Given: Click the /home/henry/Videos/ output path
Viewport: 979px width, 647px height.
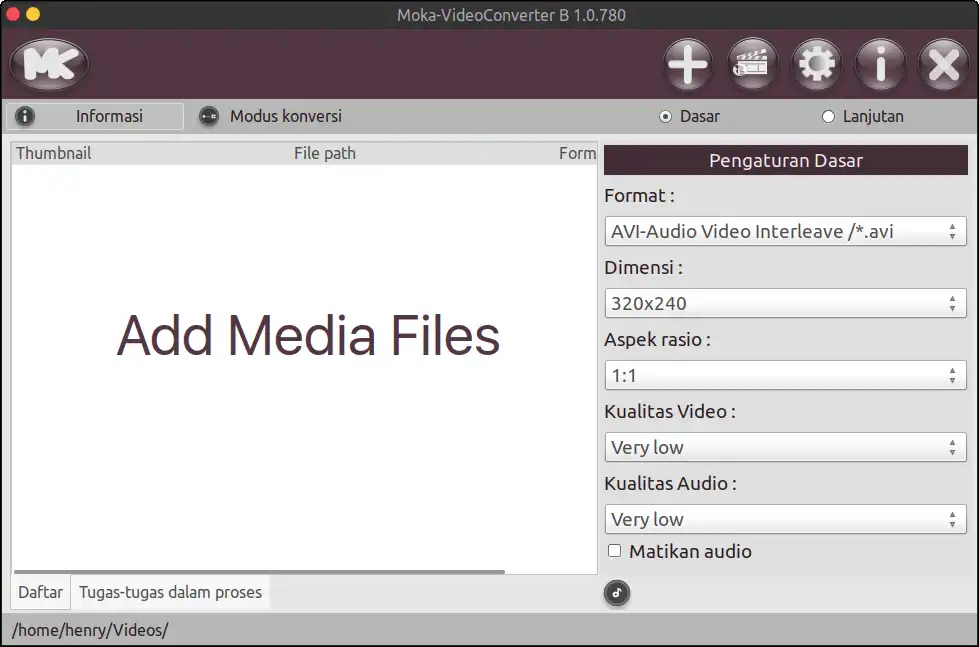Looking at the screenshot, I should pos(90,630).
